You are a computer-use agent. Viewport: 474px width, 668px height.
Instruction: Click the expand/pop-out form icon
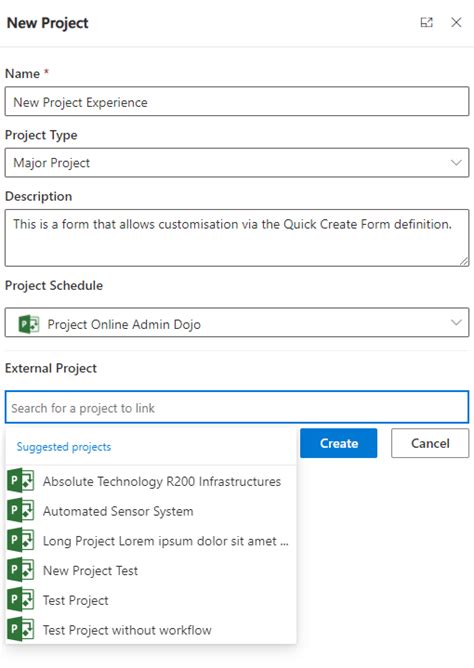pos(426,22)
